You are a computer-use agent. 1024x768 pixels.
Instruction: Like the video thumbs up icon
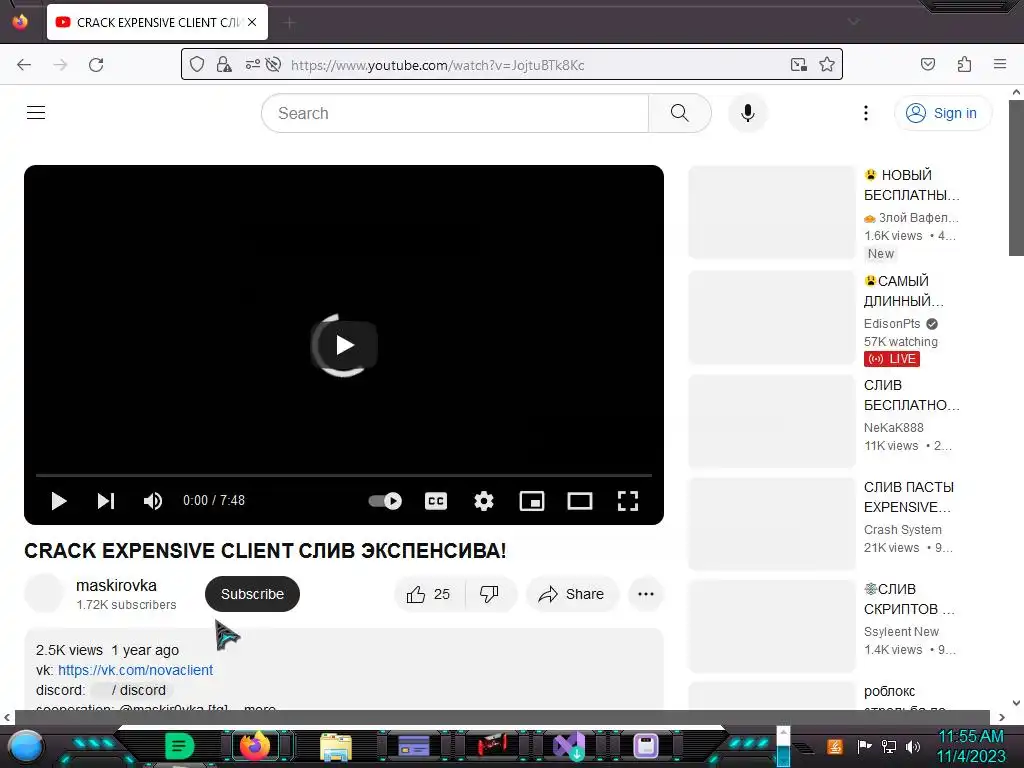(x=428, y=594)
